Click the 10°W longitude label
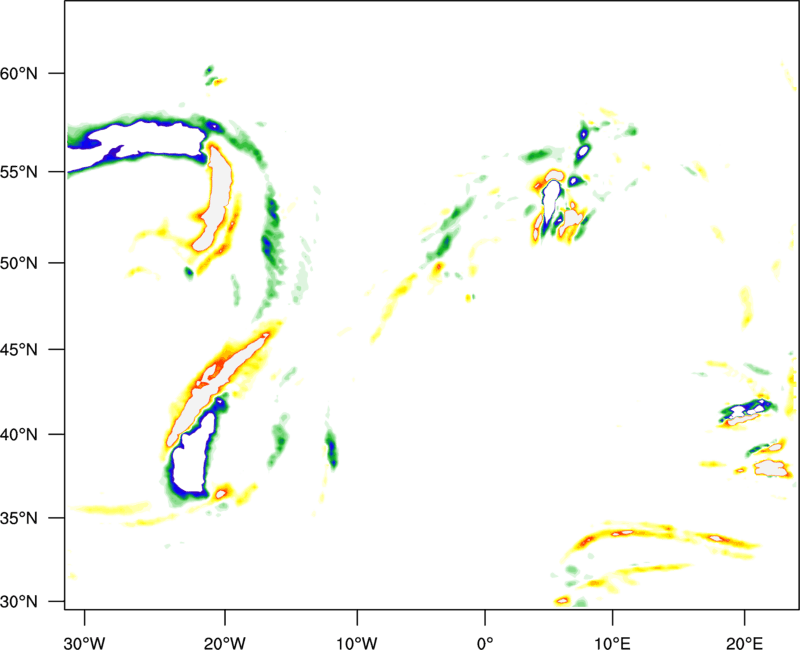Viewport: 800px width, 650px height. 357,643
